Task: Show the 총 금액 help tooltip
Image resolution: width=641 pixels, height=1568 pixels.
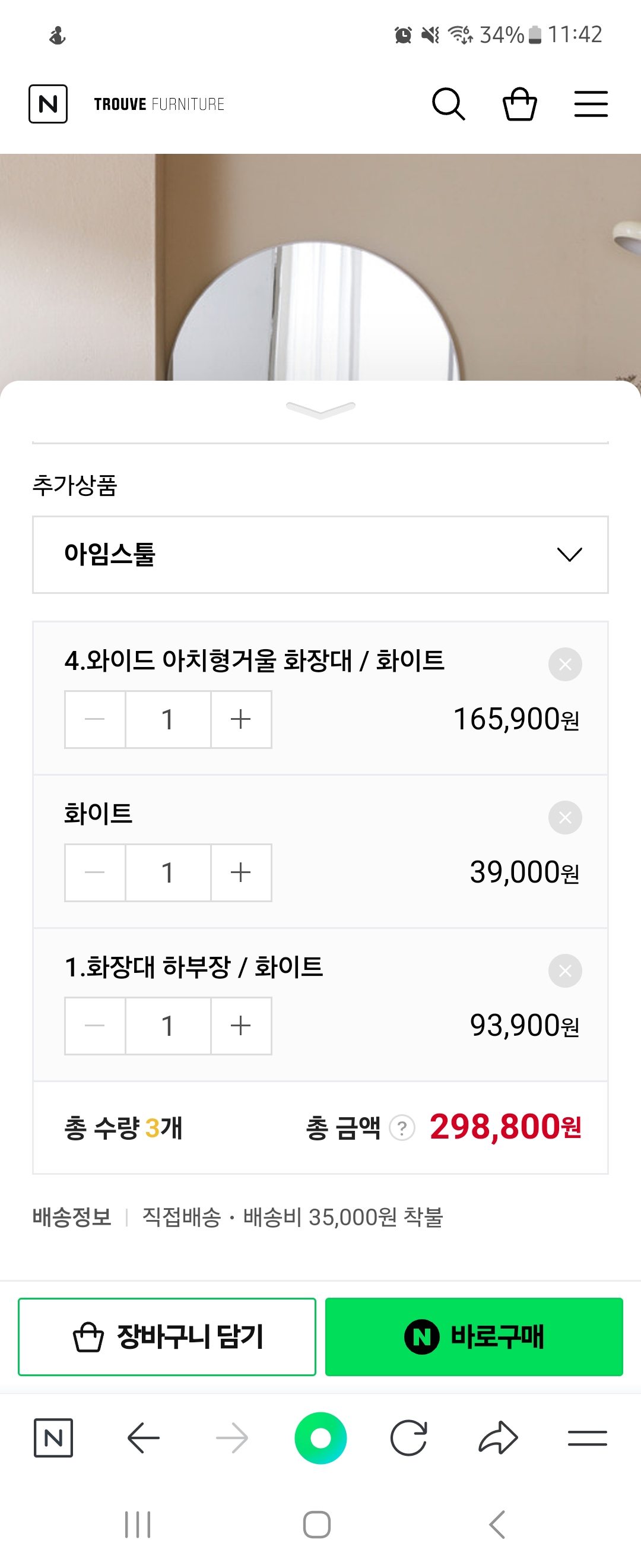Action: pyautogui.click(x=402, y=1128)
